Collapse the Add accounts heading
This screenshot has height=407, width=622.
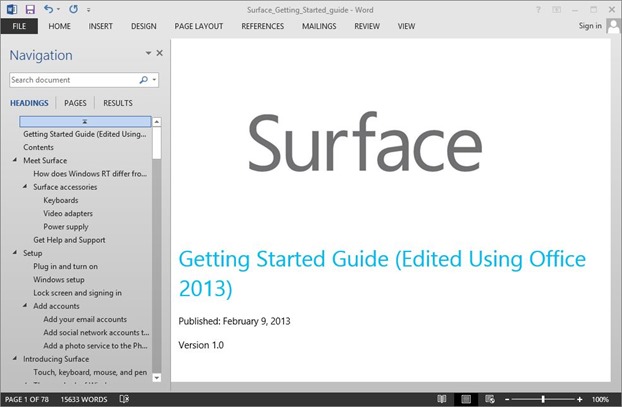tap(25, 306)
